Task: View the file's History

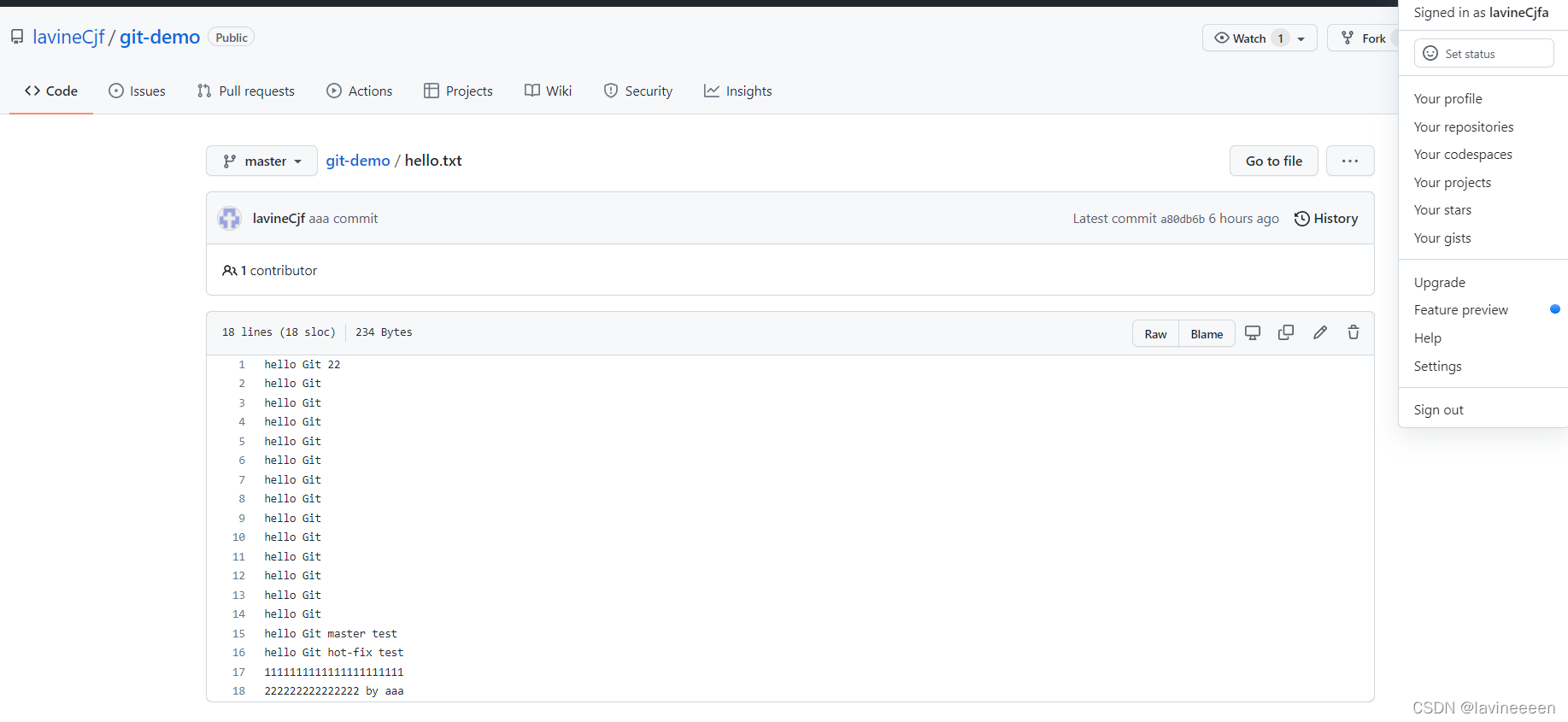Action: 1326,219
